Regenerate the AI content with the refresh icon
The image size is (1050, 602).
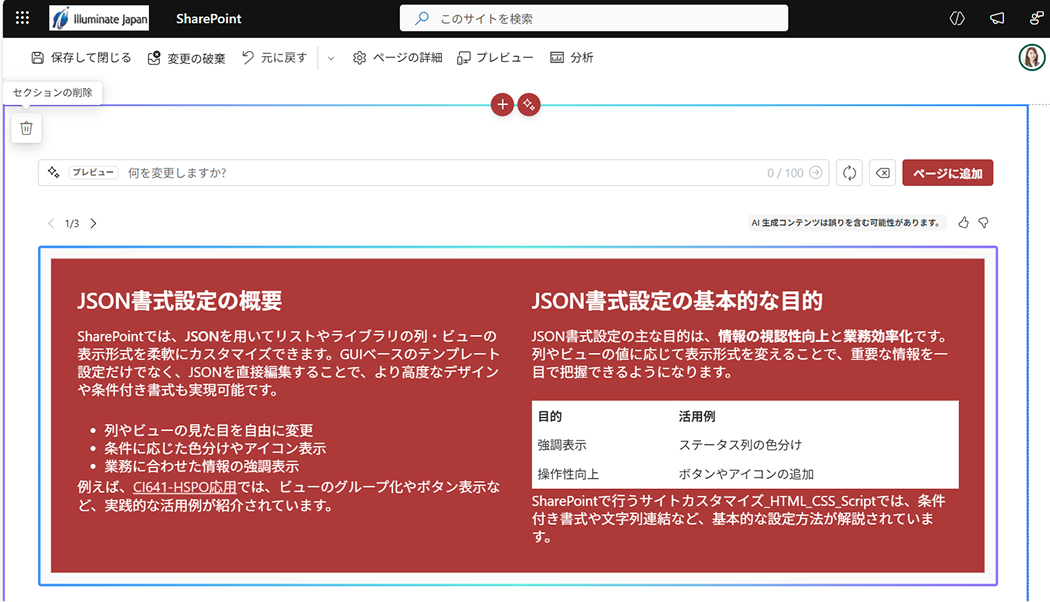(849, 173)
